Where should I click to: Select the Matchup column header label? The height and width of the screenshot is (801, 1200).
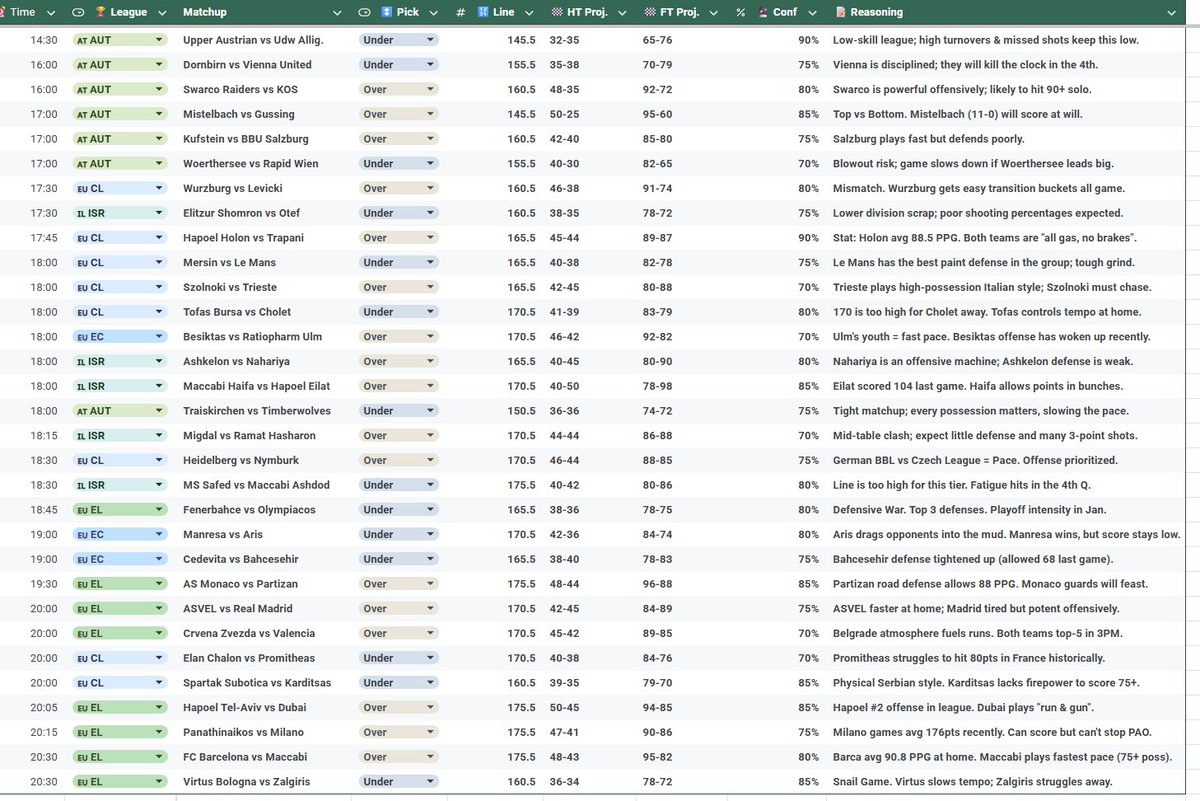click(205, 12)
